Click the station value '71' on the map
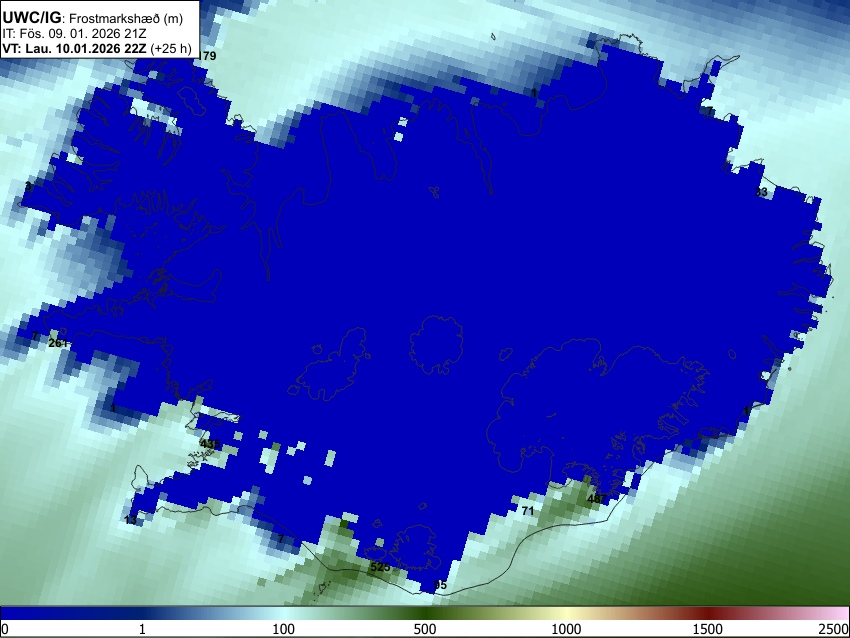The image size is (850, 638). coord(528,511)
